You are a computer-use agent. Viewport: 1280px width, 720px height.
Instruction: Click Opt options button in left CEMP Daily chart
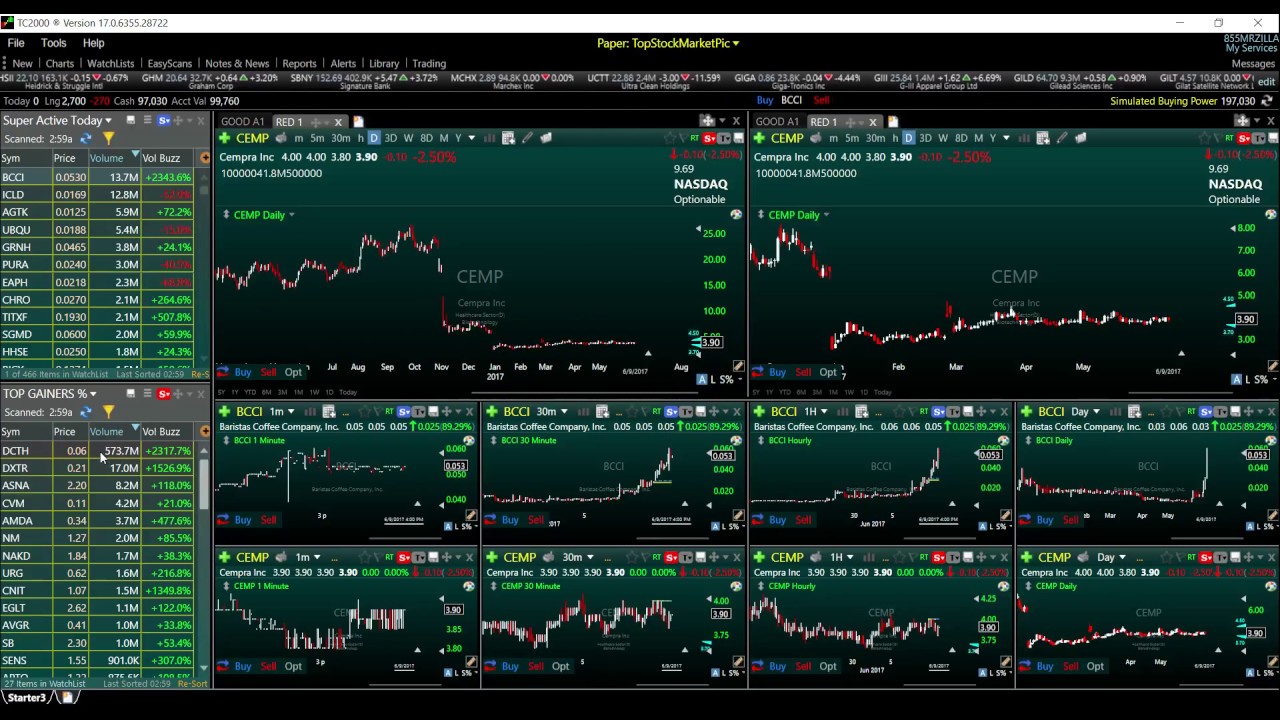pos(293,372)
